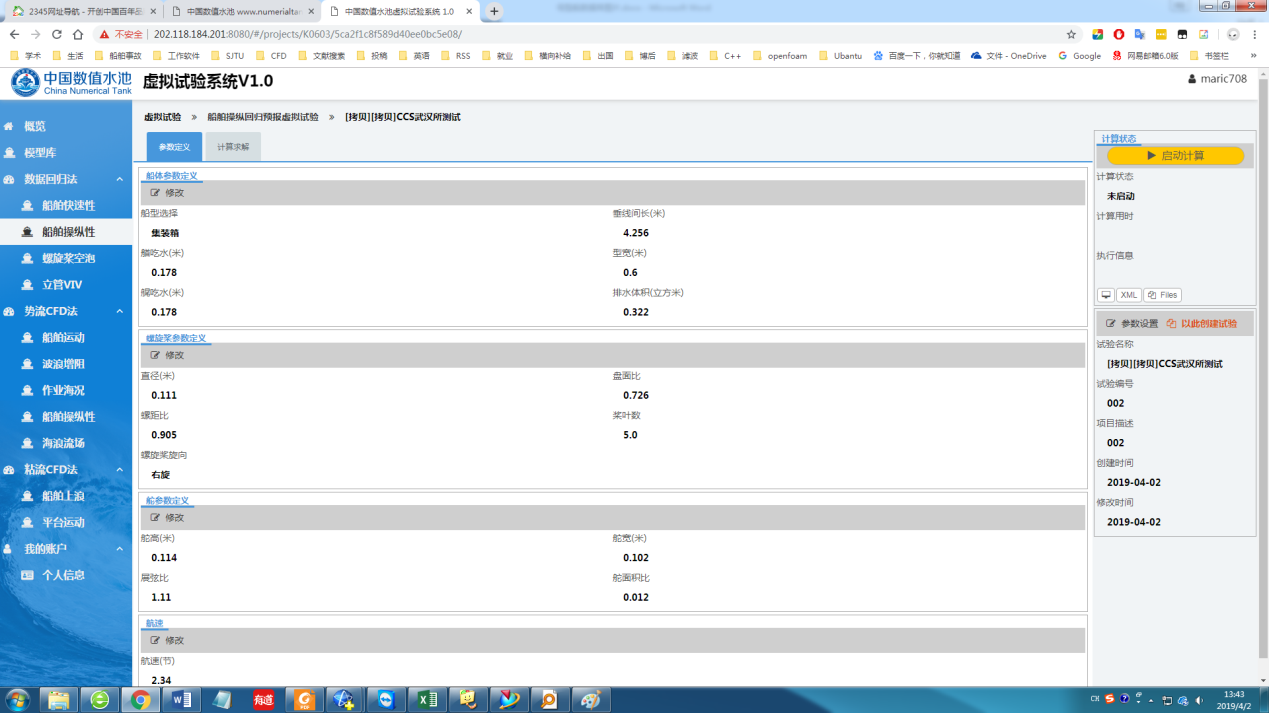Click 以此创建试验 to create test from this
This screenshot has height=713, width=1269.
[1202, 324]
